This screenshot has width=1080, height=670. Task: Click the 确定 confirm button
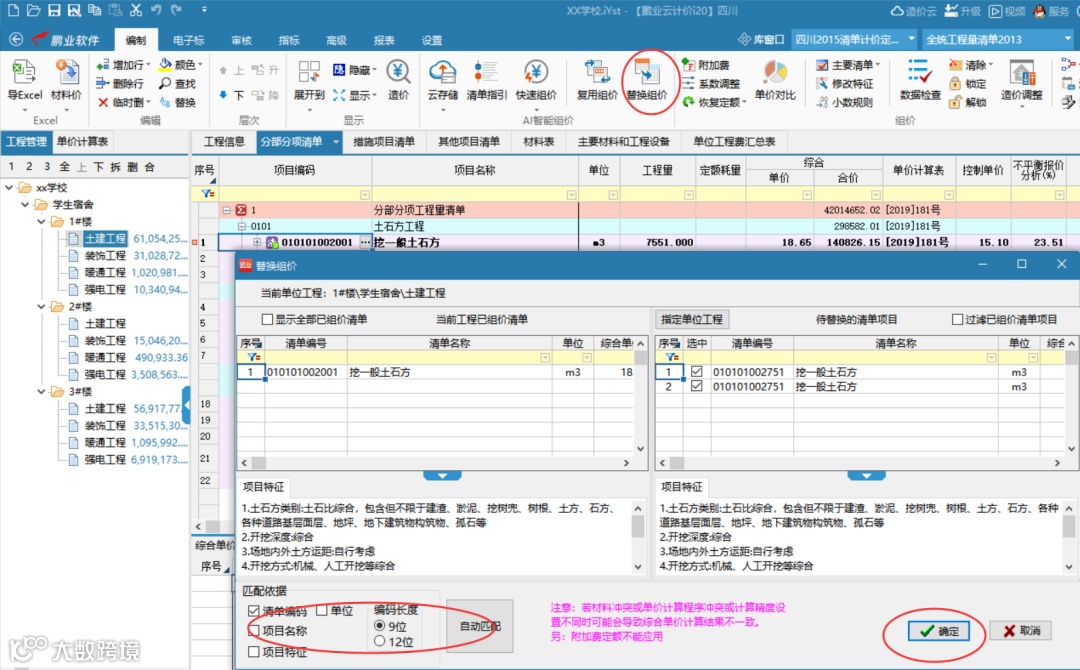(939, 631)
